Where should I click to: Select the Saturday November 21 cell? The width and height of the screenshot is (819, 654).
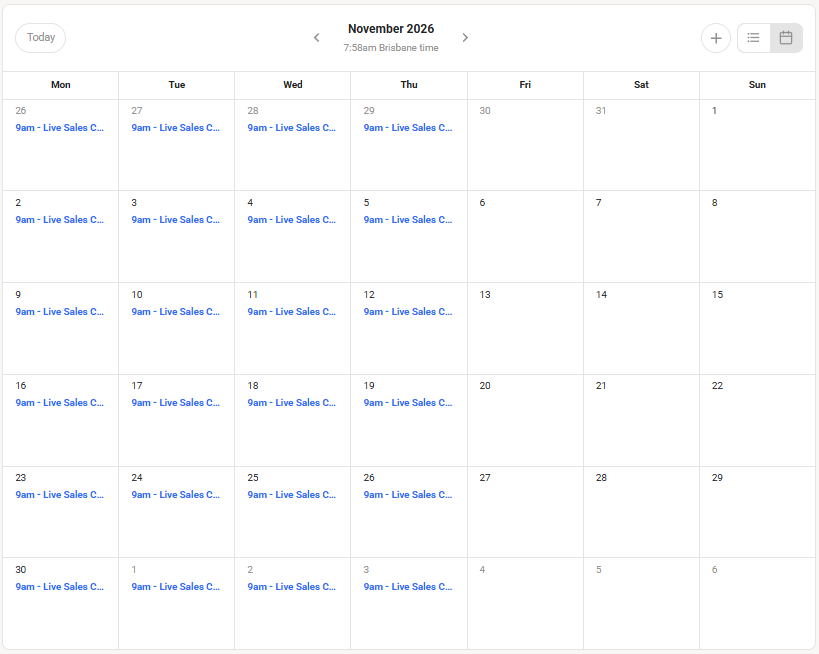tap(641, 420)
